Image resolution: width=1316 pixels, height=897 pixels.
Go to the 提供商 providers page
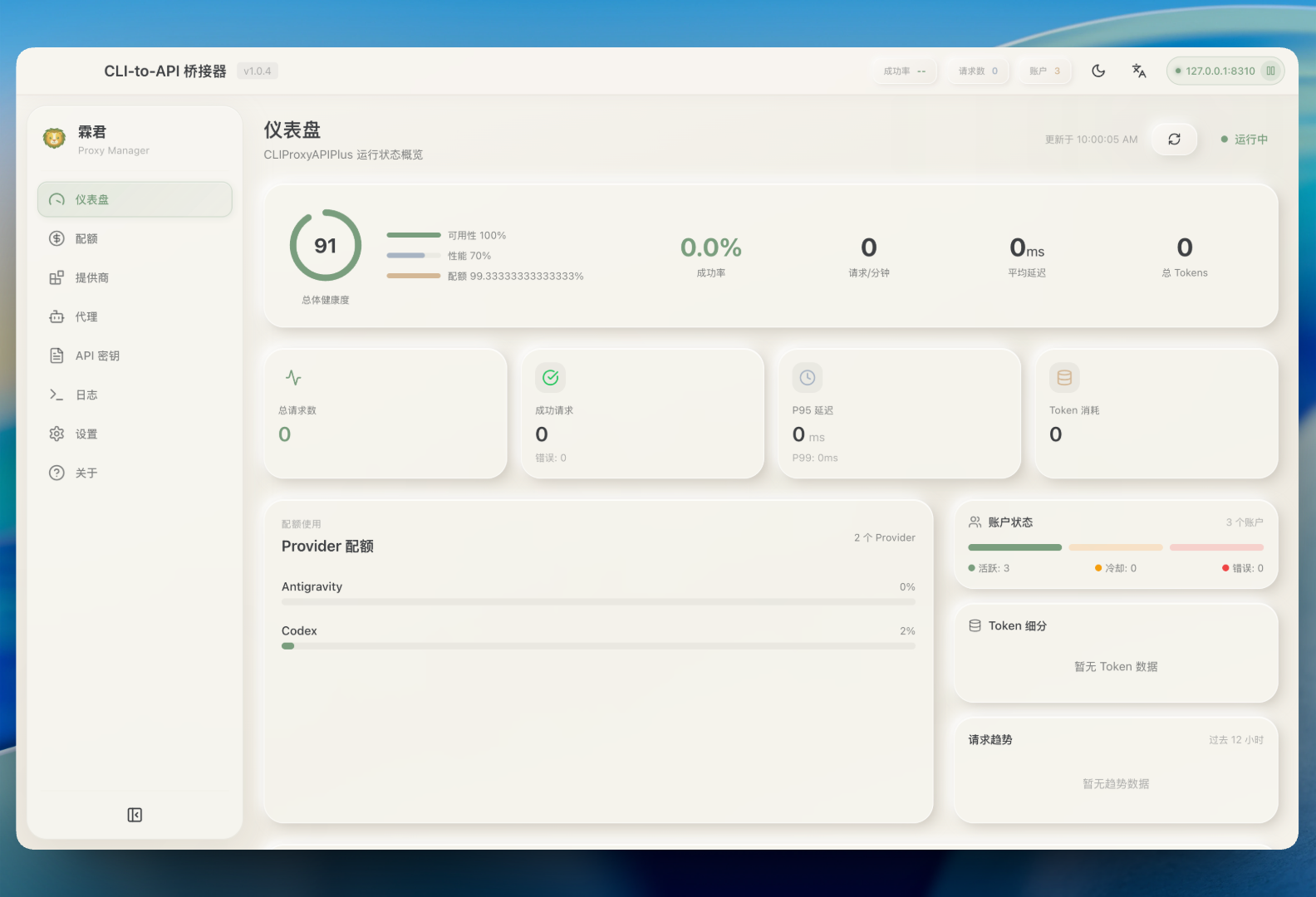pyautogui.click(x=135, y=277)
